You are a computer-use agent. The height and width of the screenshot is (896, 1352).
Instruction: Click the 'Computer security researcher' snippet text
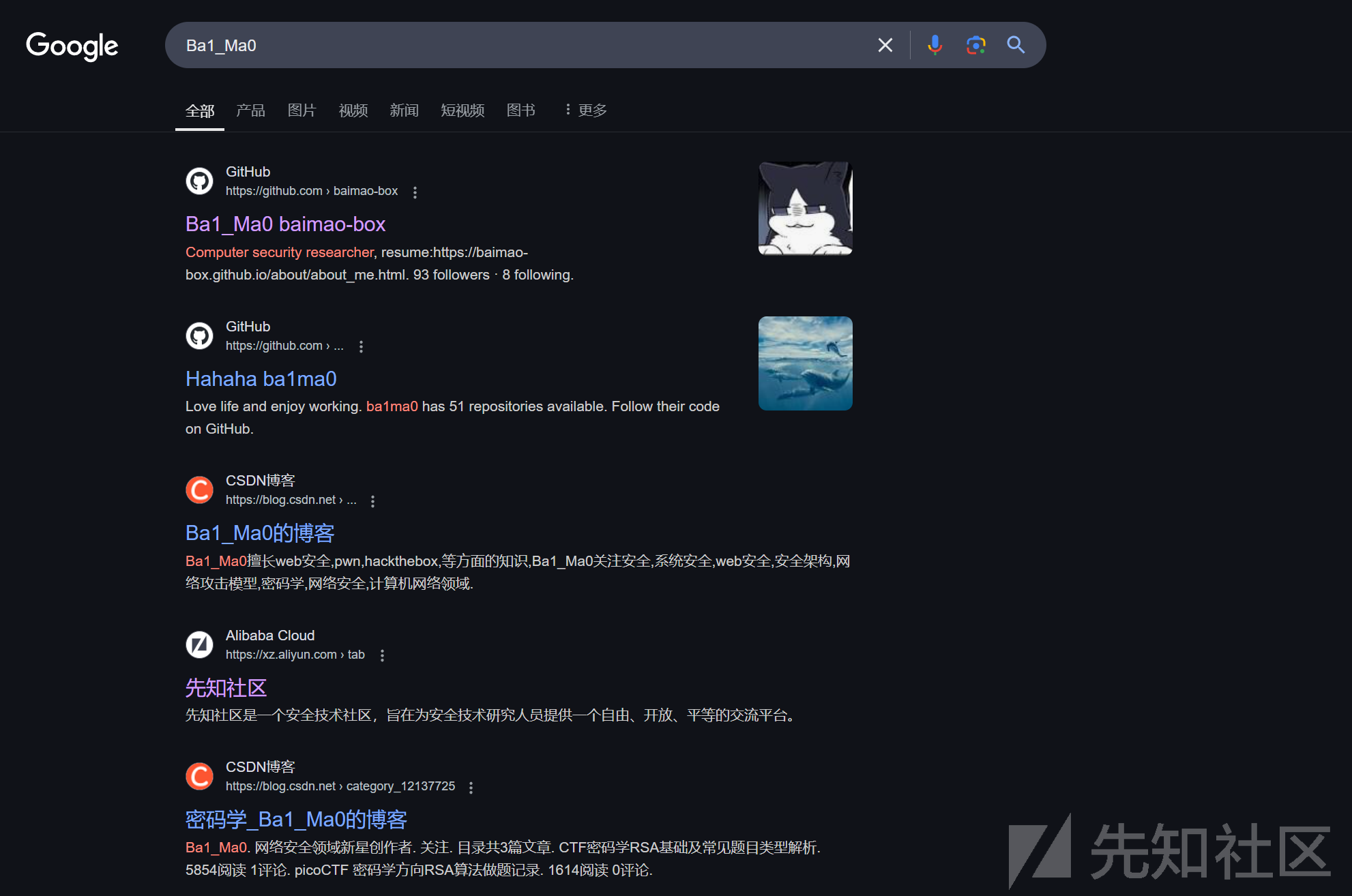click(280, 252)
